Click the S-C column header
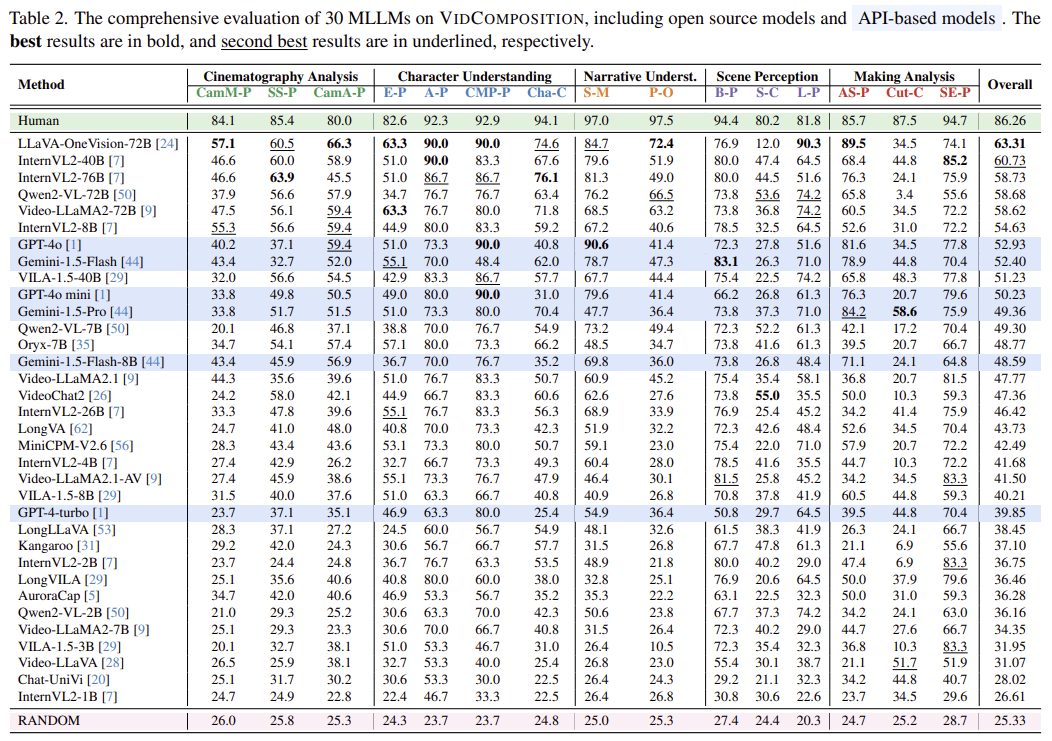The width and height of the screenshot is (1052, 741). coord(767,93)
